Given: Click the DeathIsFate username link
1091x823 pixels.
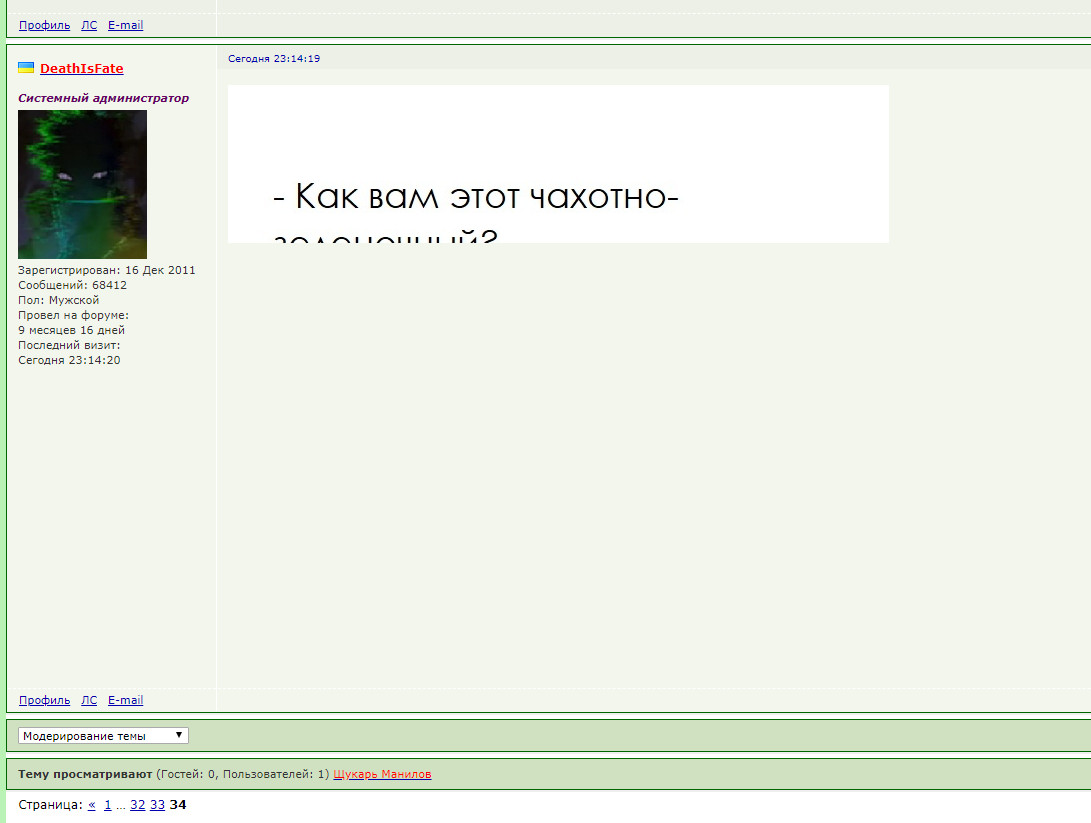Looking at the screenshot, I should coord(82,68).
